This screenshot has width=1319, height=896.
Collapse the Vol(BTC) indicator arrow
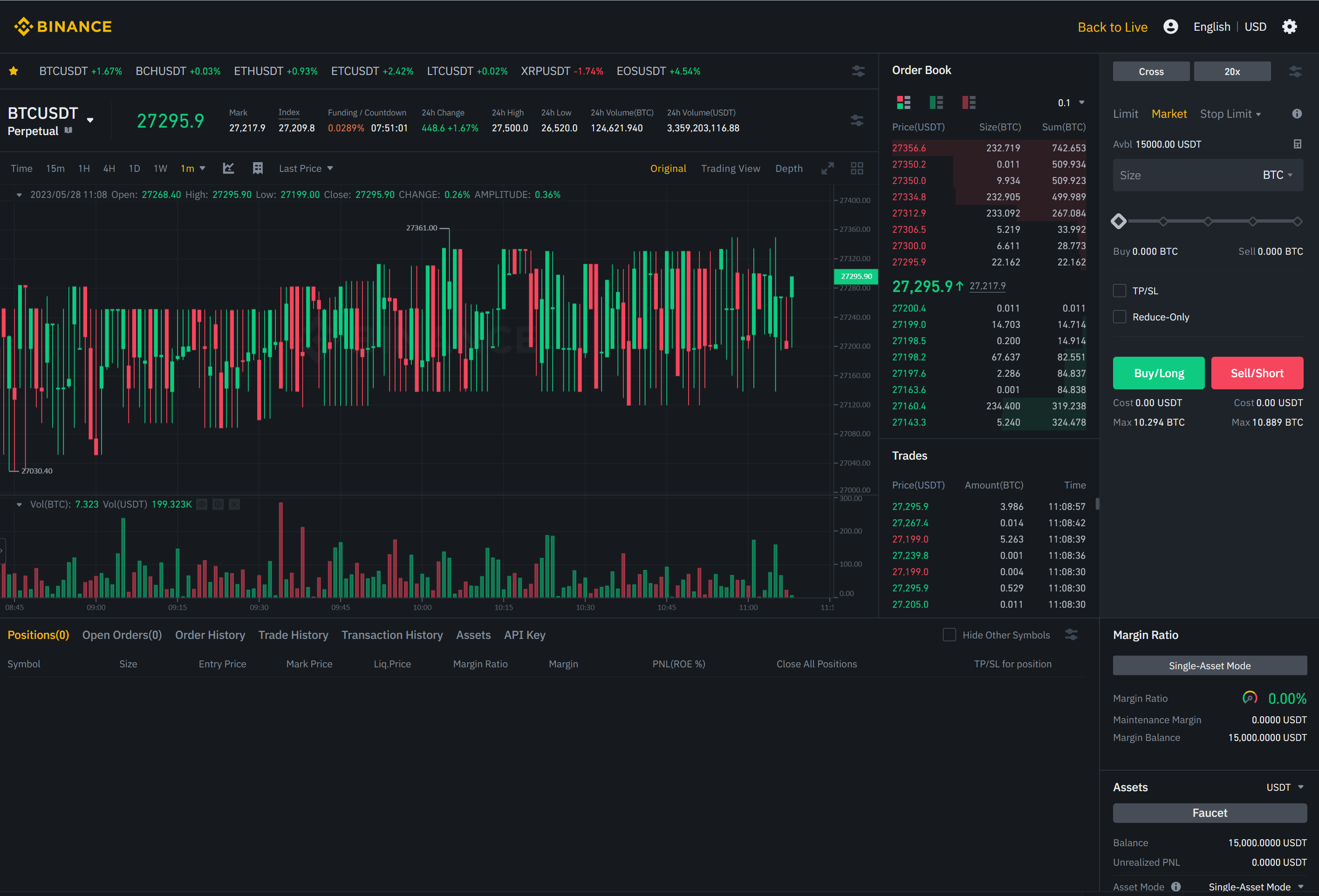[x=19, y=504]
